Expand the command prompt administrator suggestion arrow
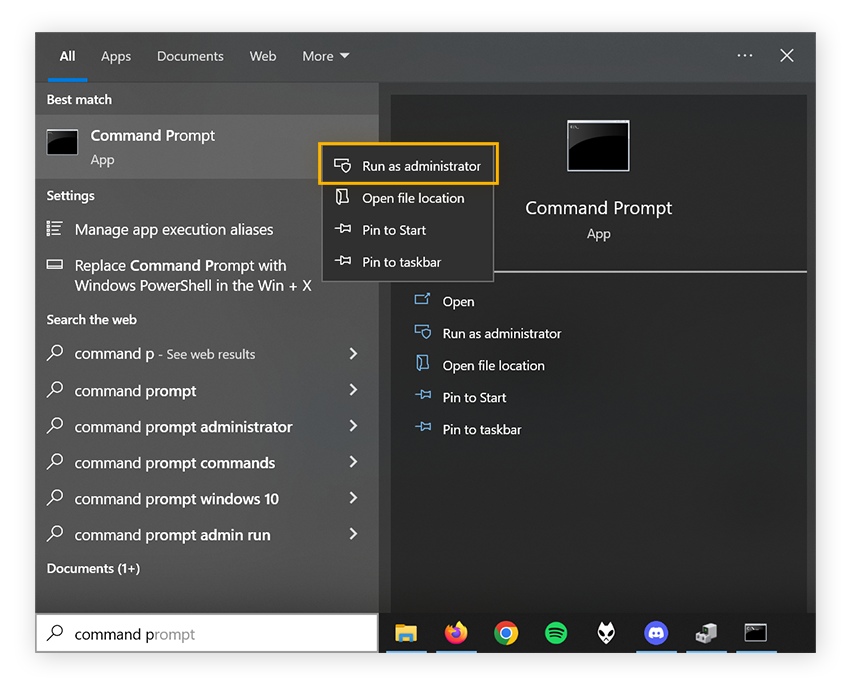The height and width of the screenshot is (685, 851). (x=352, y=426)
